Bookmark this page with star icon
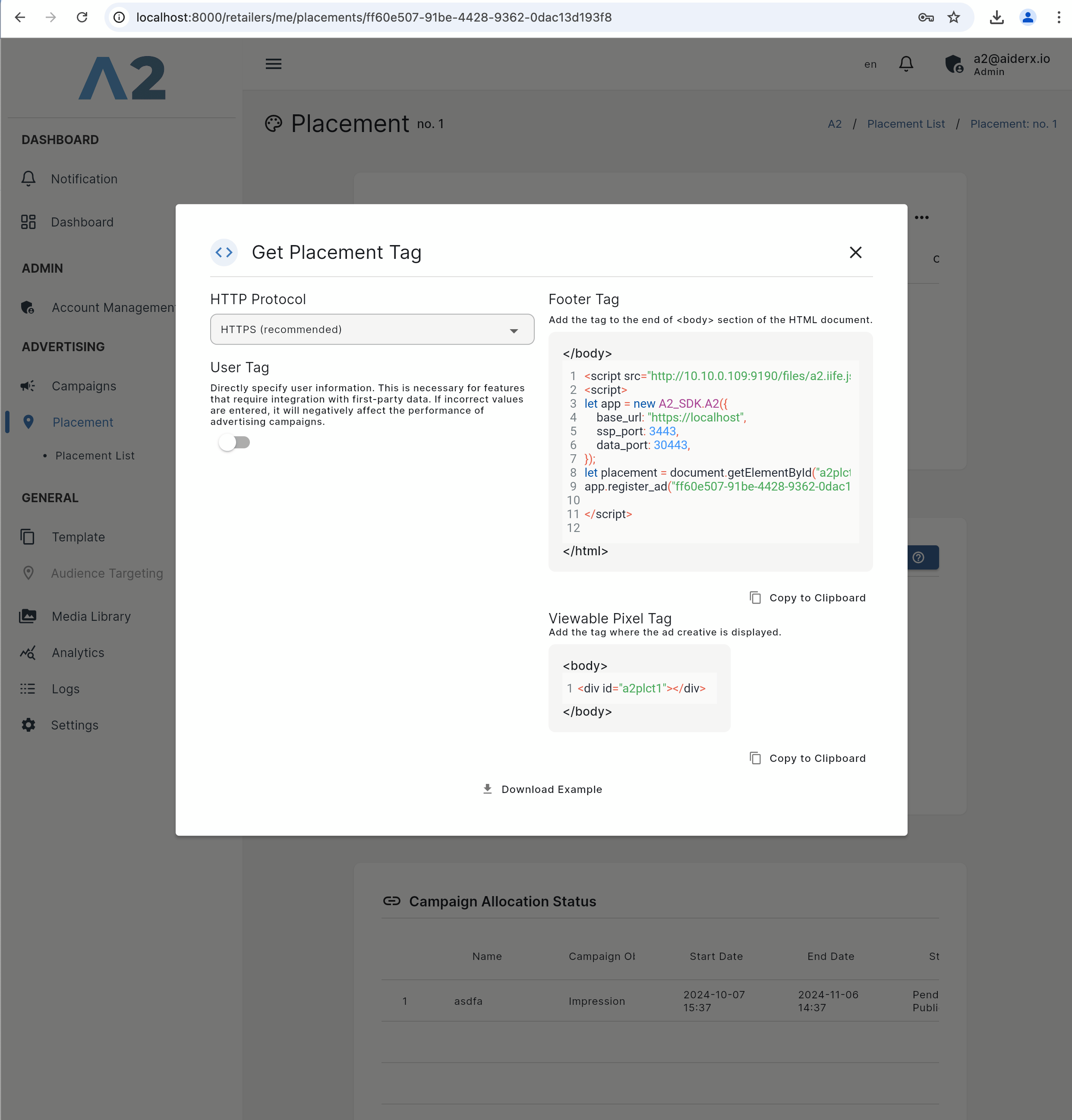 954,17
